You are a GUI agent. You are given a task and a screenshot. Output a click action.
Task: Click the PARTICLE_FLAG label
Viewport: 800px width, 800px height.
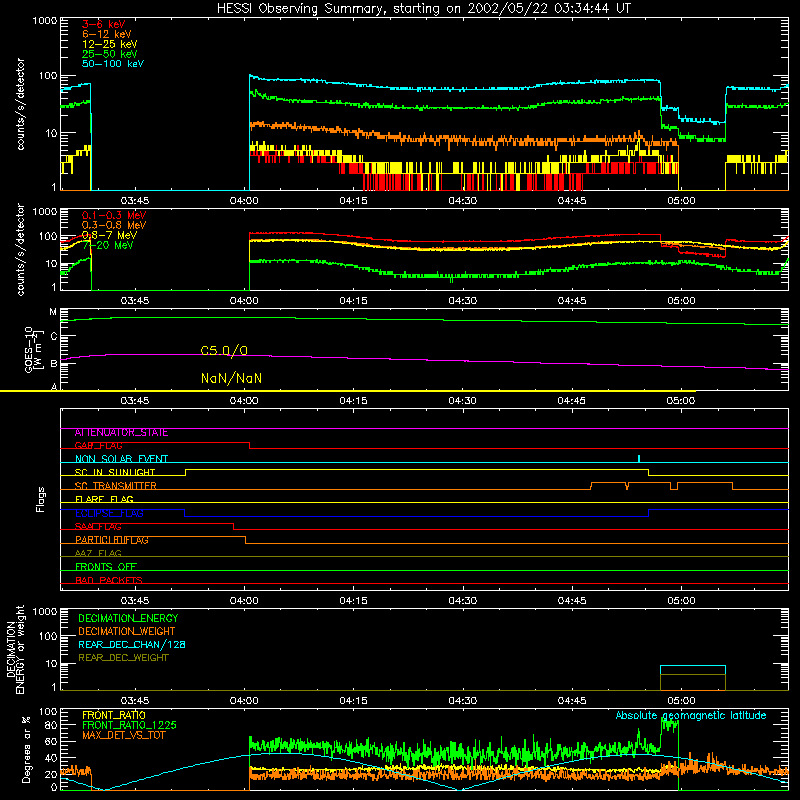(112, 540)
